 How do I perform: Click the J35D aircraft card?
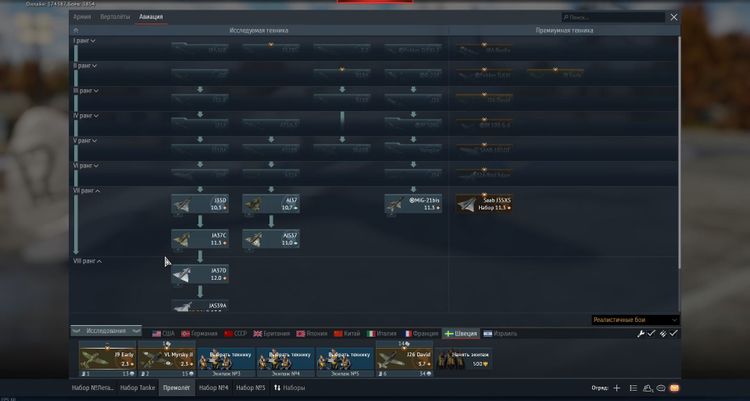coord(200,203)
